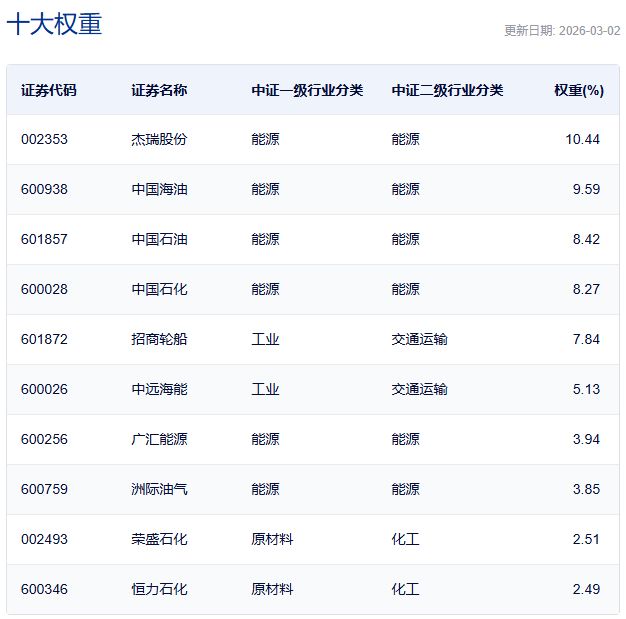Click stock code 600938
Viewport: 626px width, 619px height.
(44, 190)
